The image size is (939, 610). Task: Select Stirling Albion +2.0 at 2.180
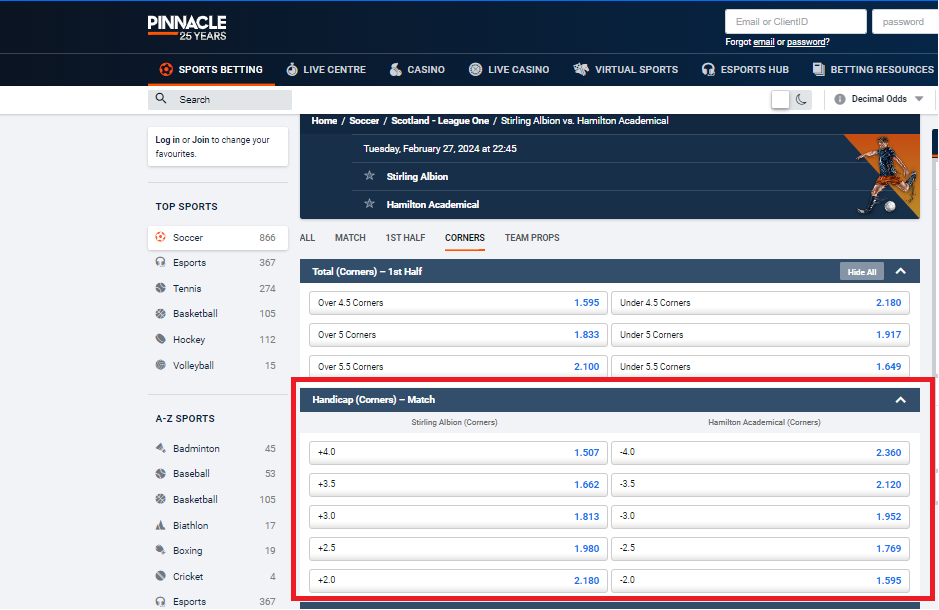tap(458, 580)
